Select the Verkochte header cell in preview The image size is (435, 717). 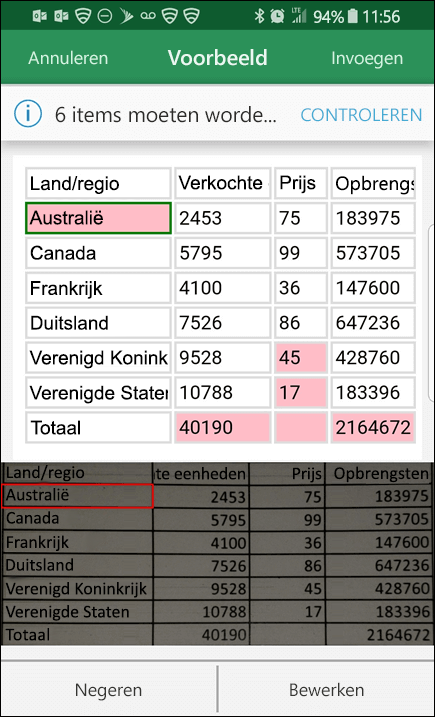pyautogui.click(x=223, y=183)
